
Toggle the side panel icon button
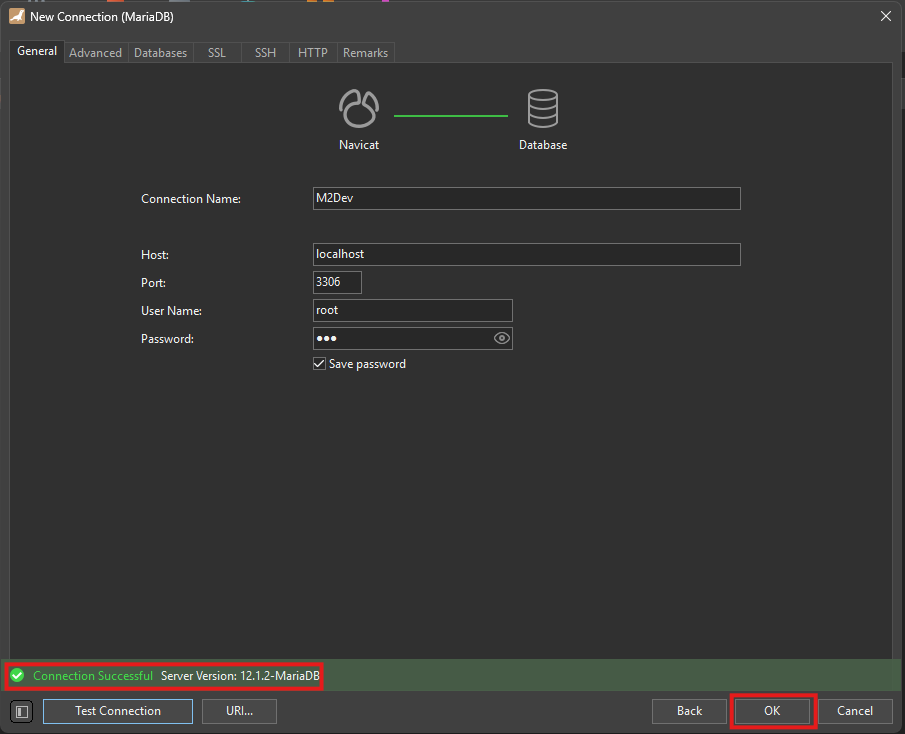tap(22, 711)
